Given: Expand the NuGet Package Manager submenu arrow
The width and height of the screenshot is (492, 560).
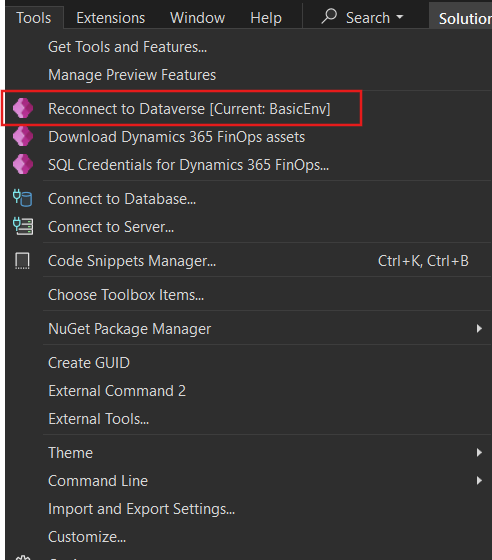Looking at the screenshot, I should point(479,329).
